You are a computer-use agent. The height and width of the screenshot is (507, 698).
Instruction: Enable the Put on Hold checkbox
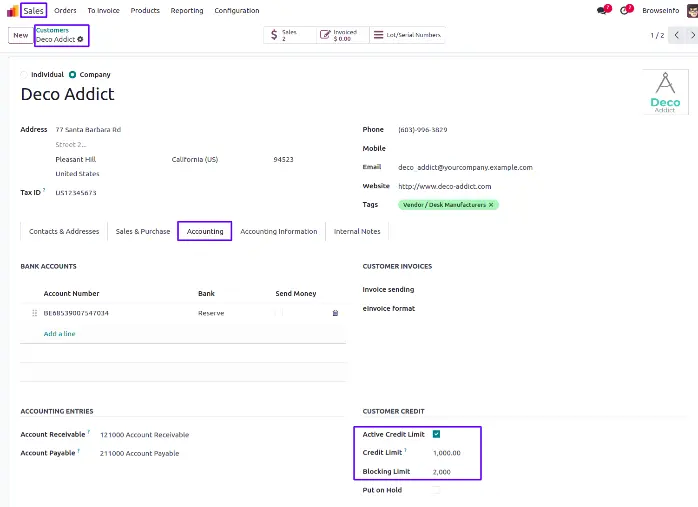pos(436,490)
